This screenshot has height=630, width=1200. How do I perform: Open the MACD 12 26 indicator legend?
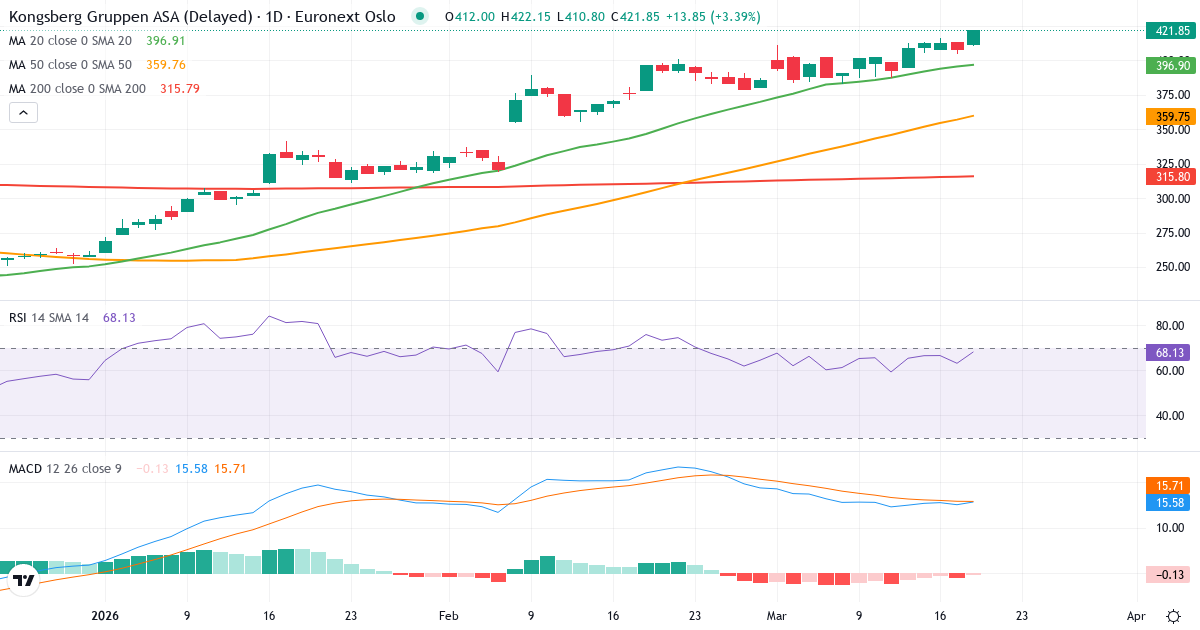(x=66, y=468)
